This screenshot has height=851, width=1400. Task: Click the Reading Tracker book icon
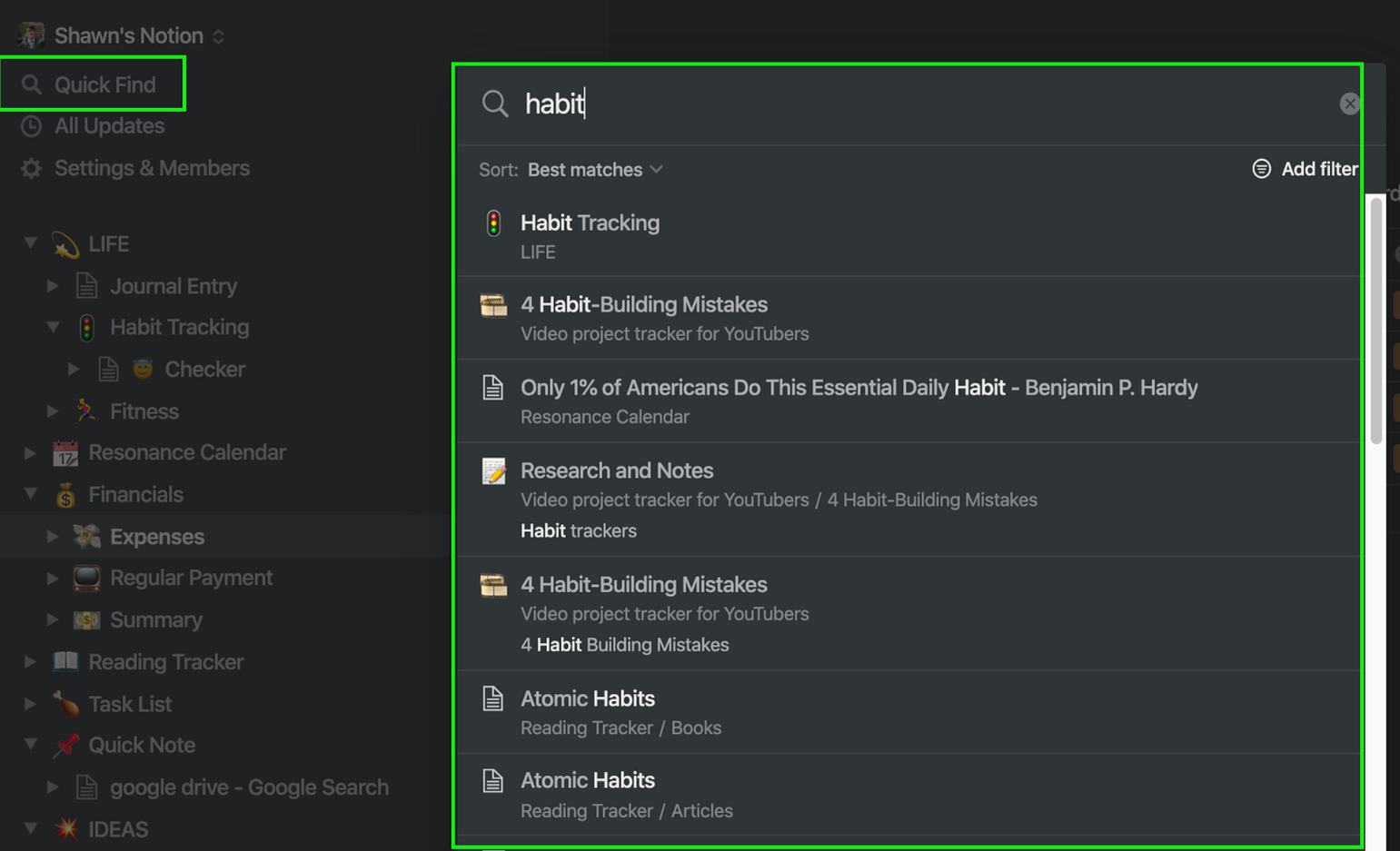[65, 661]
